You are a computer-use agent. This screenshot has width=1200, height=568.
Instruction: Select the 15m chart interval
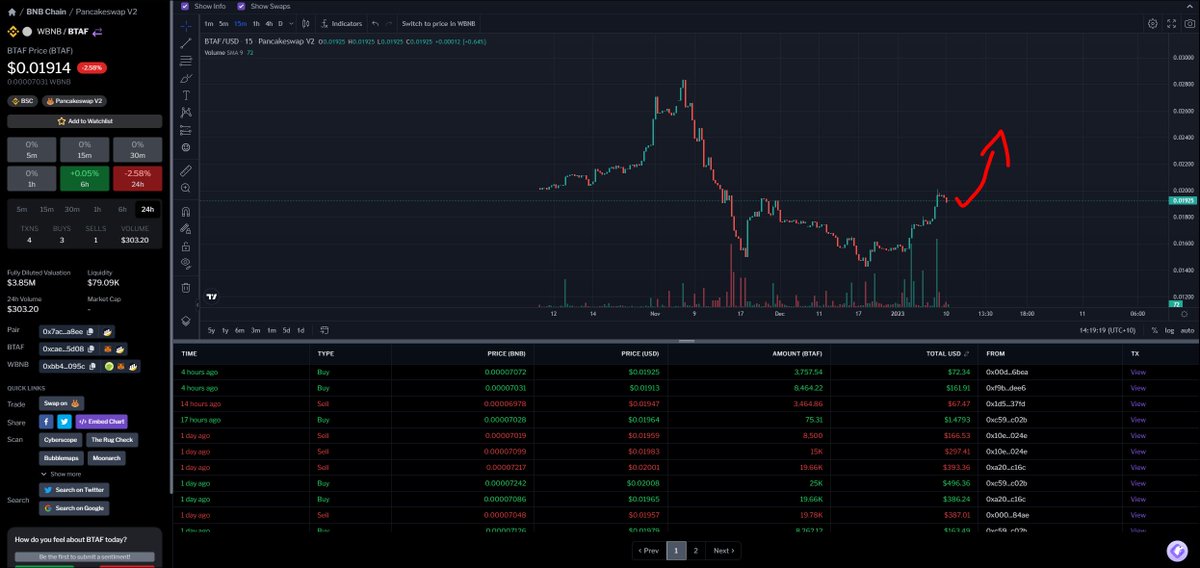[240, 22]
